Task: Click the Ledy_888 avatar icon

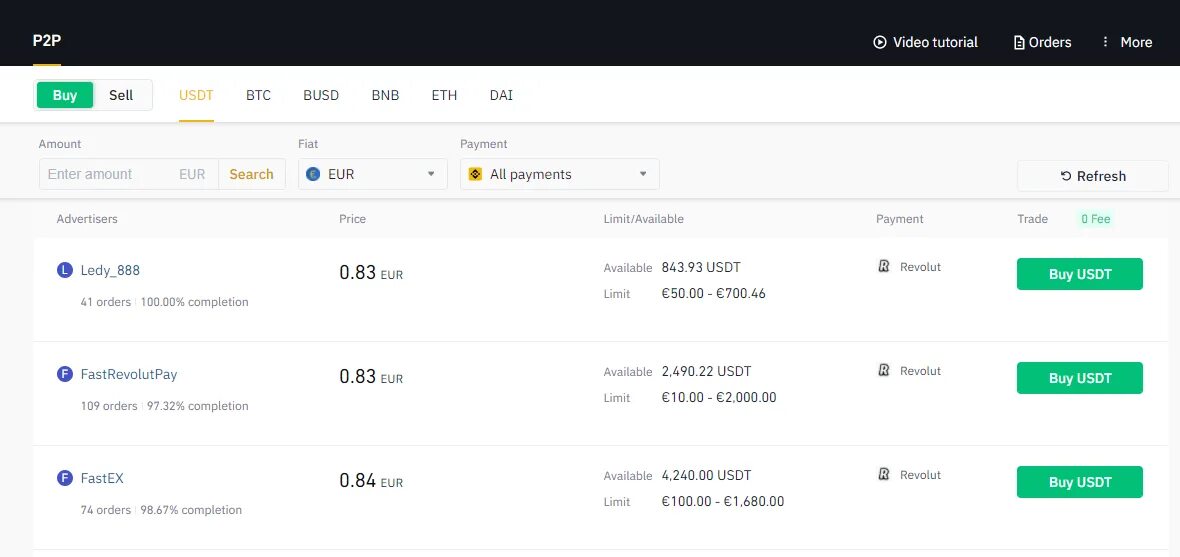Action: (65, 269)
